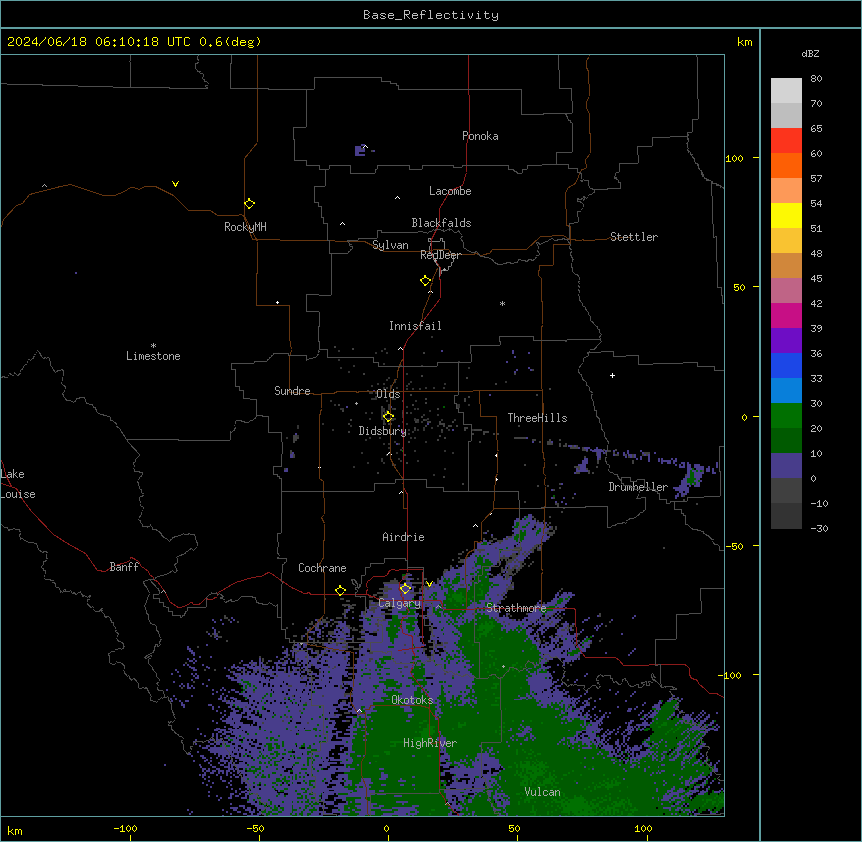The image size is (862, 842).
Task: Click the Sundre city label
Action: (x=292, y=391)
